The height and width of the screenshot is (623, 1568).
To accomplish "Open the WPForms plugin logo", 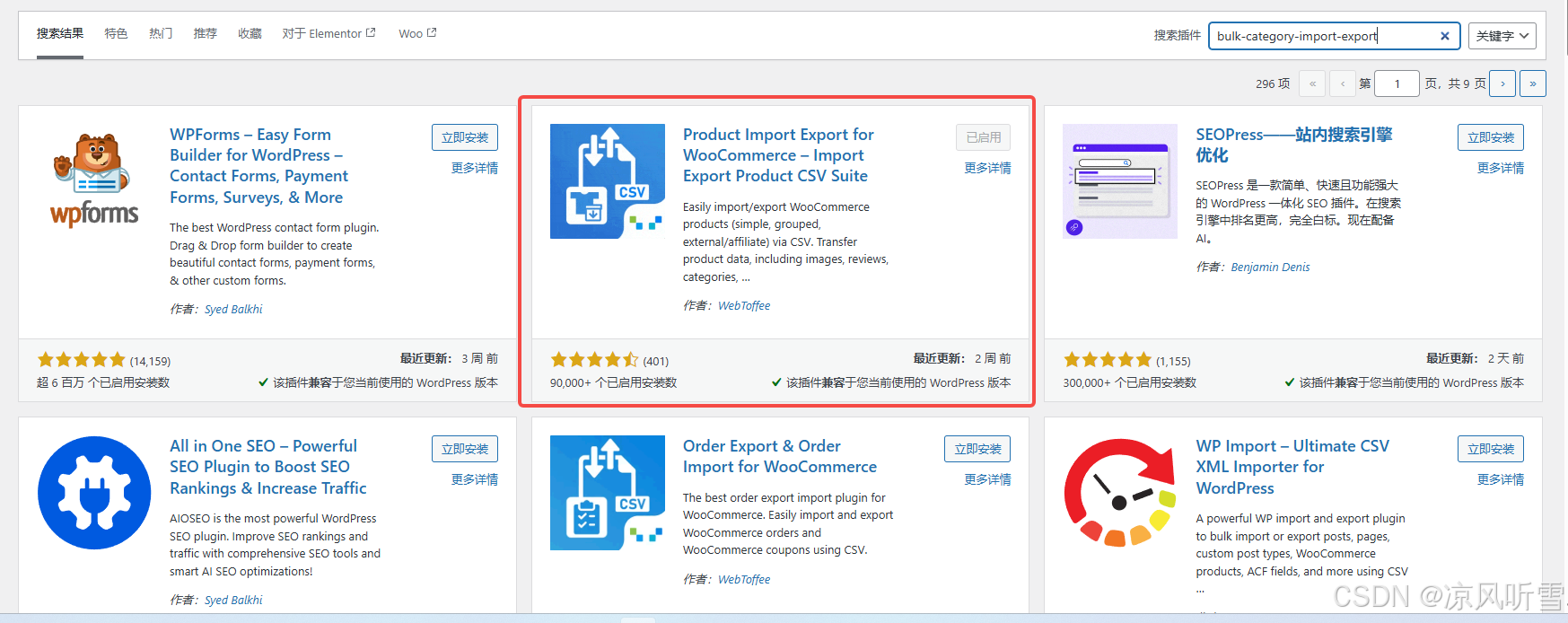I will click(94, 180).
